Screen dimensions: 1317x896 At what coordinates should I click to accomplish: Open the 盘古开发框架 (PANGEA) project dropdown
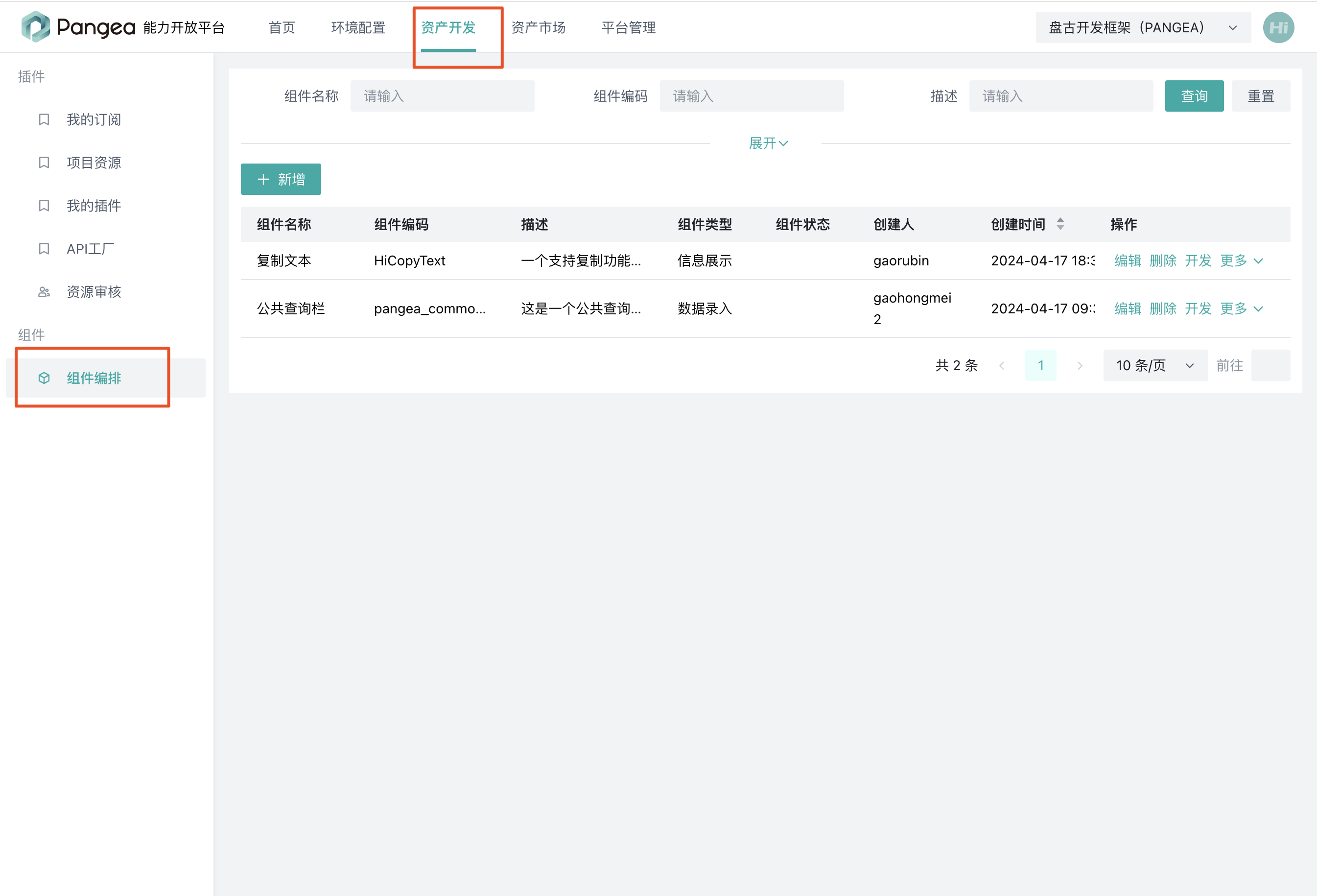1143,27
